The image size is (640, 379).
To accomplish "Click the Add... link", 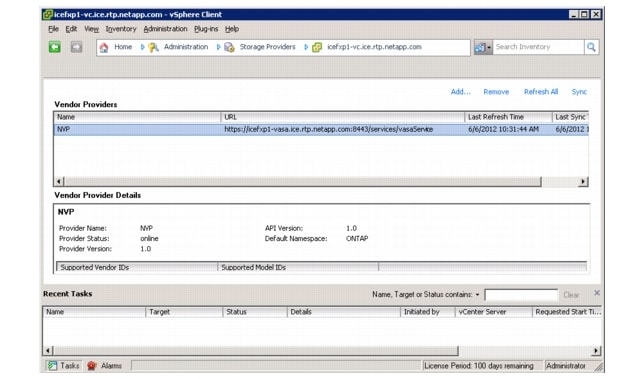I will (x=460, y=92).
